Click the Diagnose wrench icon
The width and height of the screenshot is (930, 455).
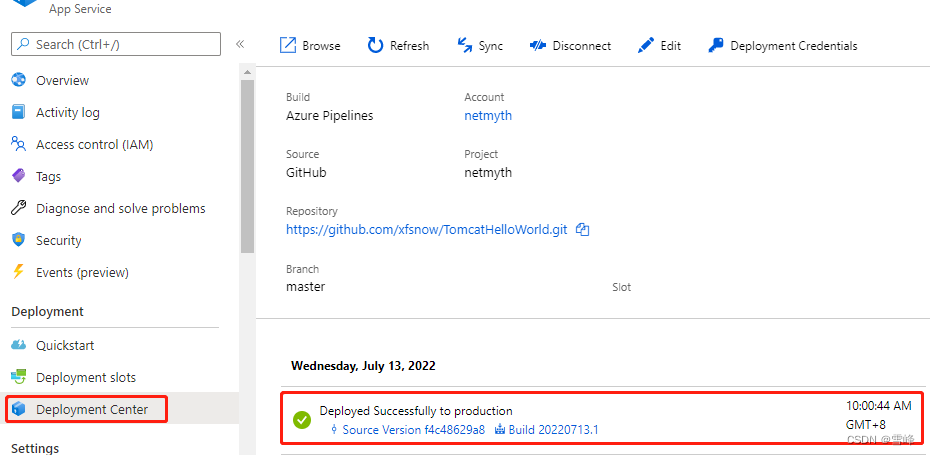tap(19, 208)
